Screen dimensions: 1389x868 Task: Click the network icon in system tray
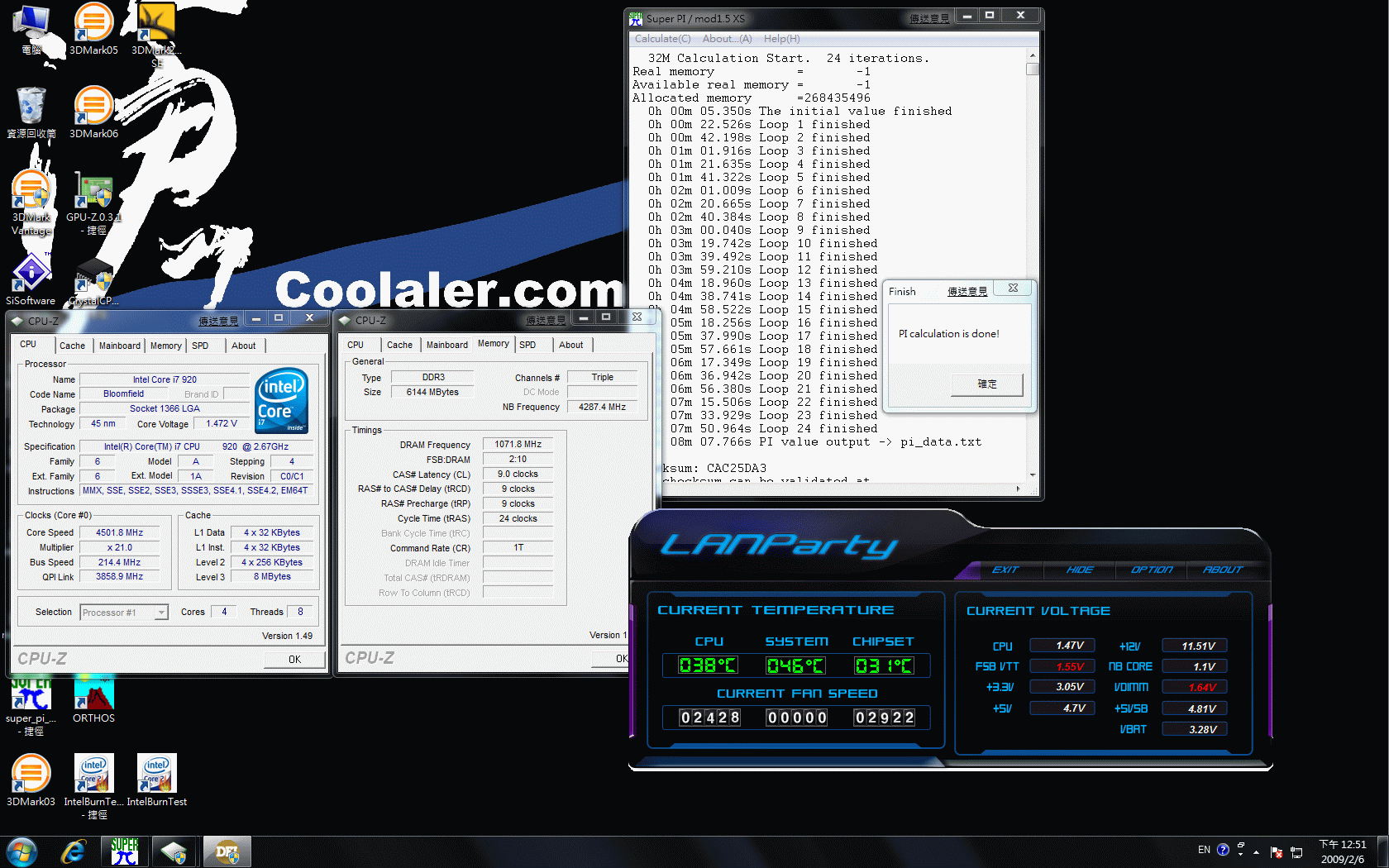click(1296, 851)
